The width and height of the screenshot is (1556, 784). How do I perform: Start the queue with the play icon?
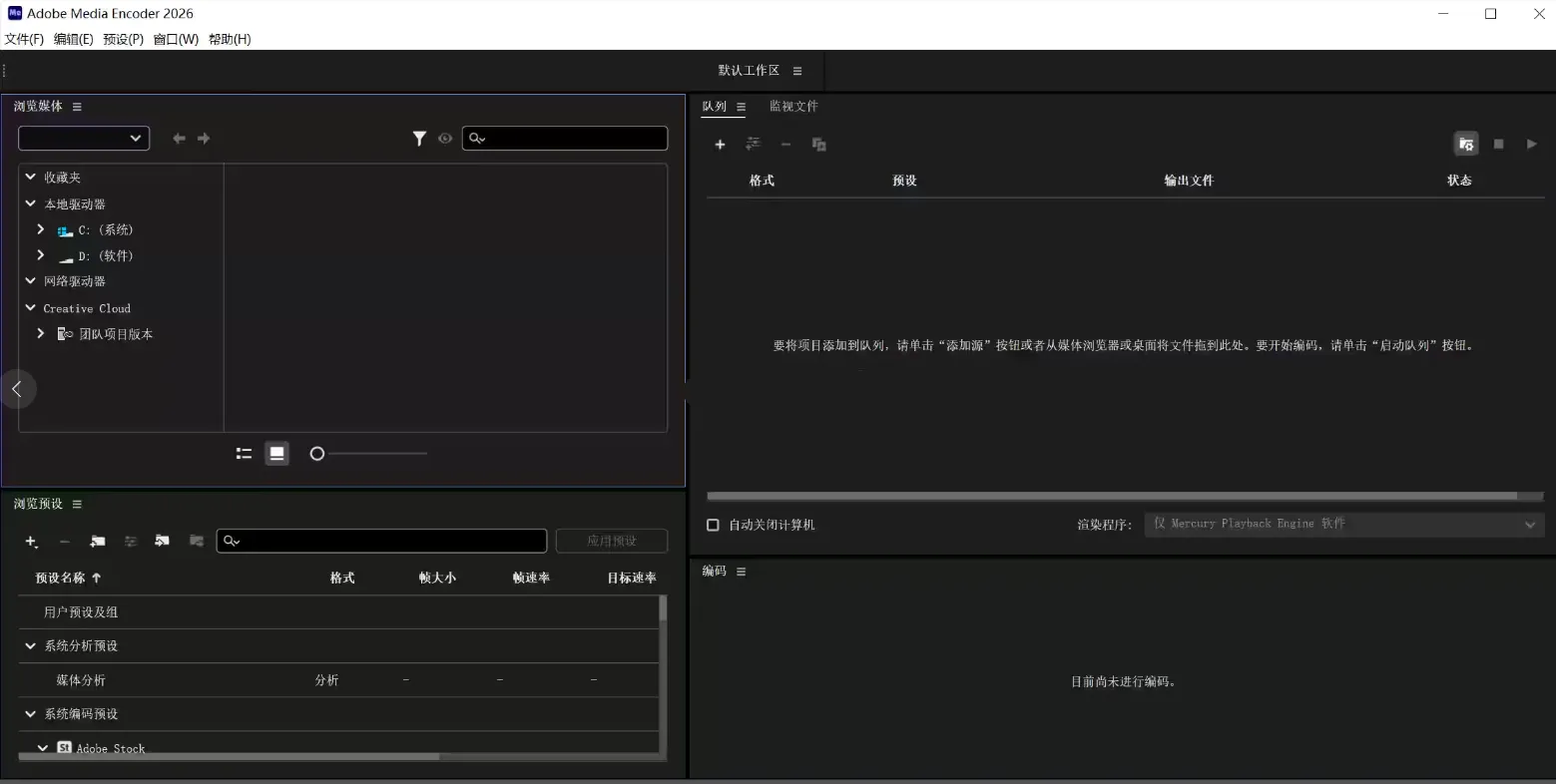pos(1531,144)
